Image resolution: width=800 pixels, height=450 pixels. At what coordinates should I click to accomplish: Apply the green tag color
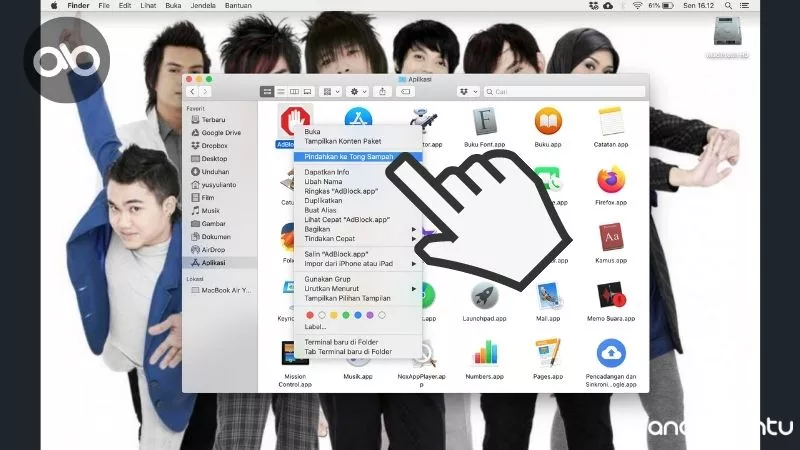click(346, 315)
